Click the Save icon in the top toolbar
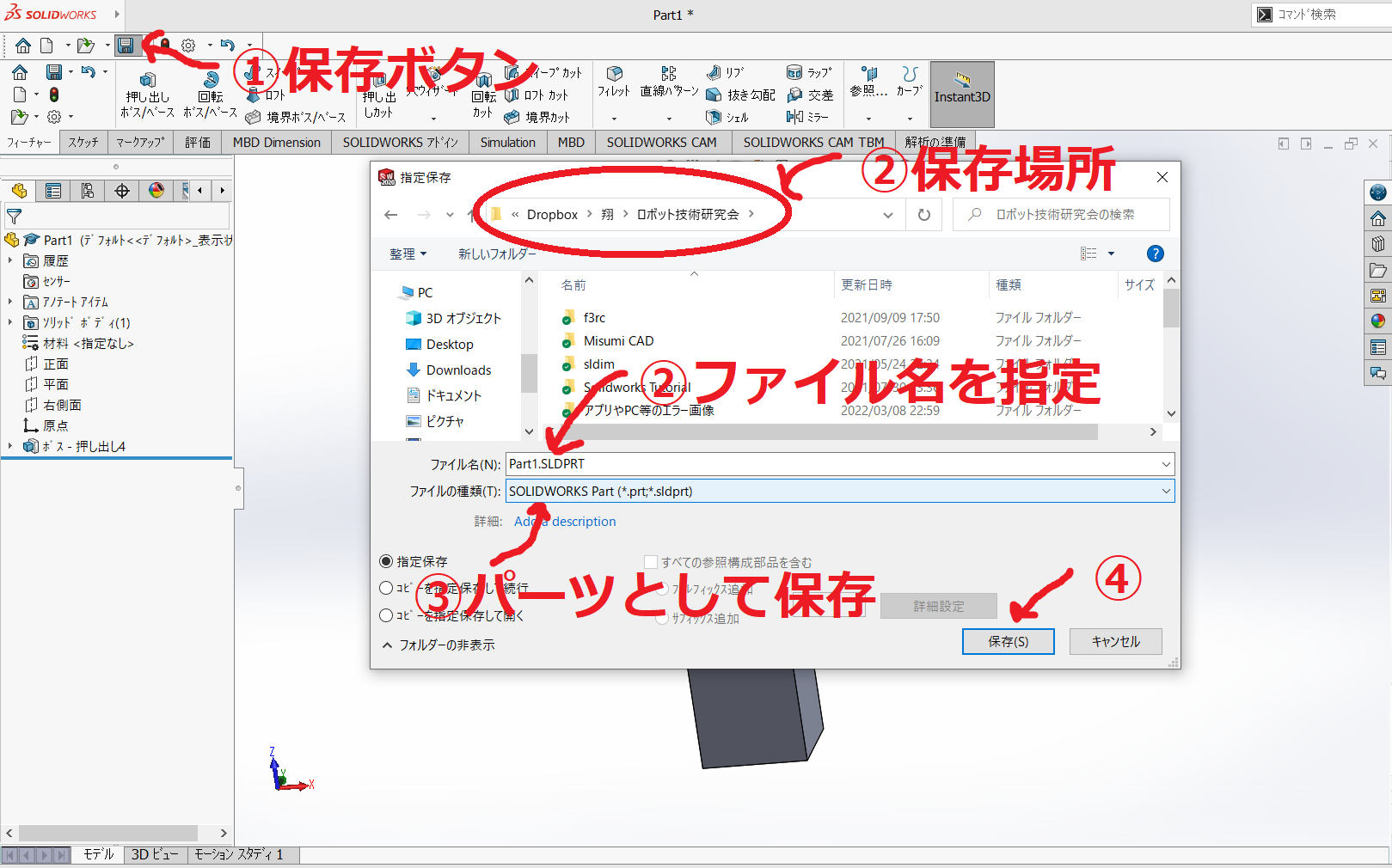This screenshot has width=1392, height=868. [126, 46]
